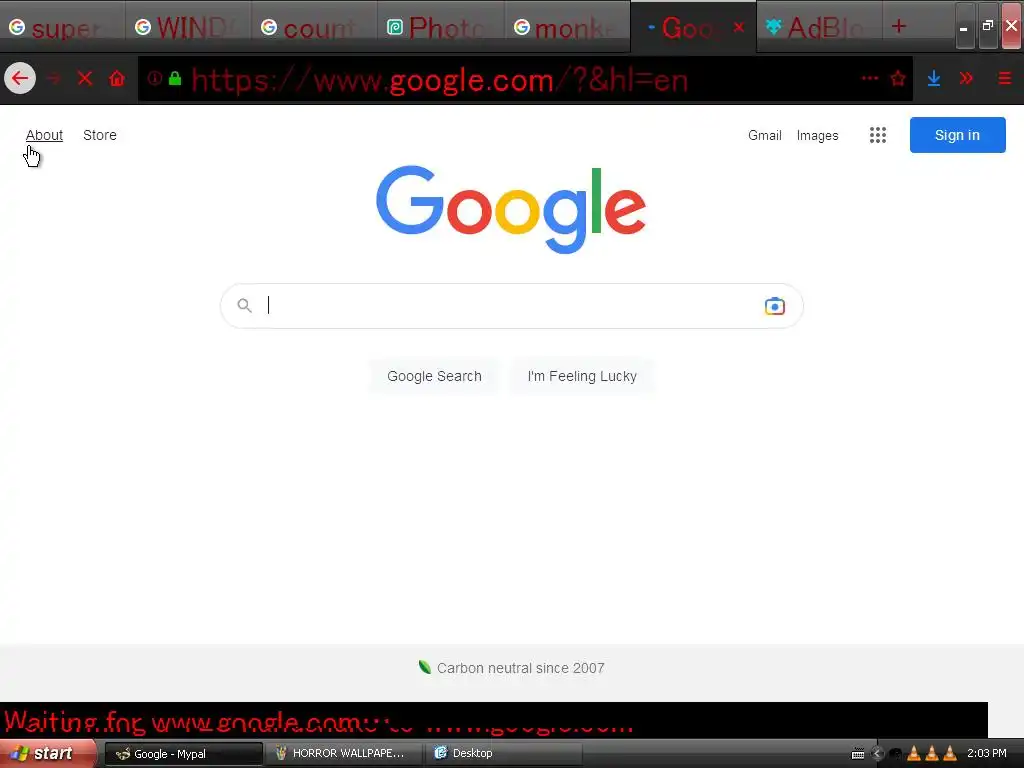Bookmark this page with the star icon
The height and width of the screenshot is (768, 1024).
point(898,79)
